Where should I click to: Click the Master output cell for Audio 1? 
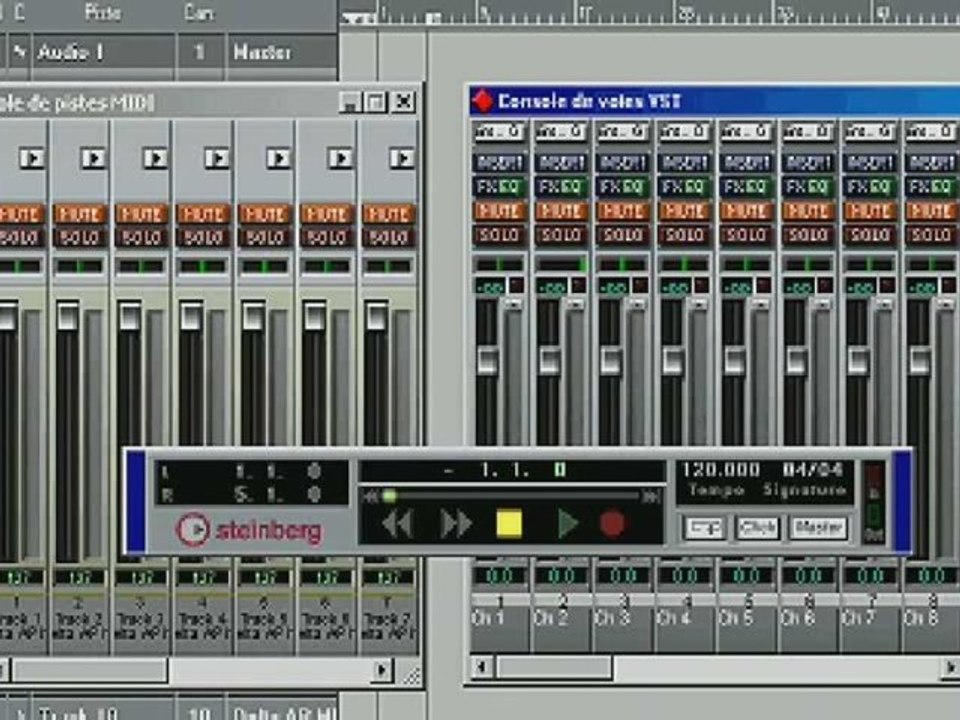pyautogui.click(x=282, y=53)
